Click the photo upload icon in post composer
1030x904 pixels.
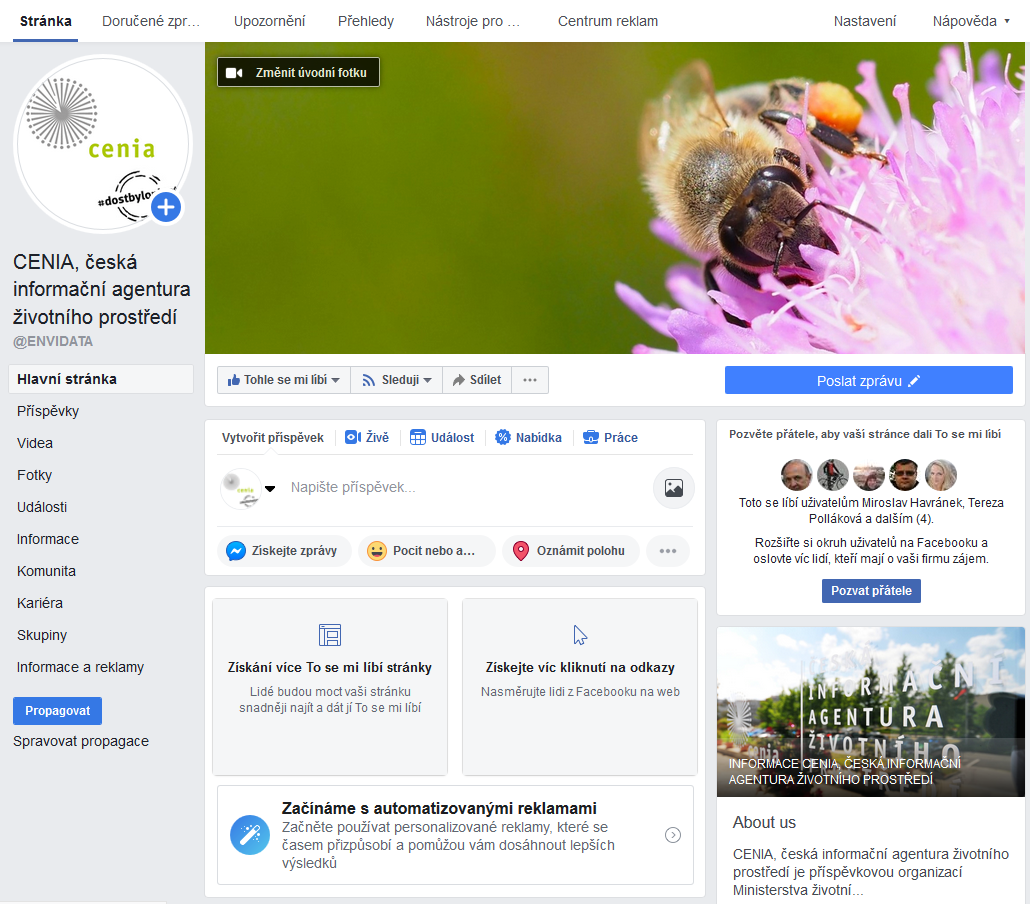pos(674,488)
